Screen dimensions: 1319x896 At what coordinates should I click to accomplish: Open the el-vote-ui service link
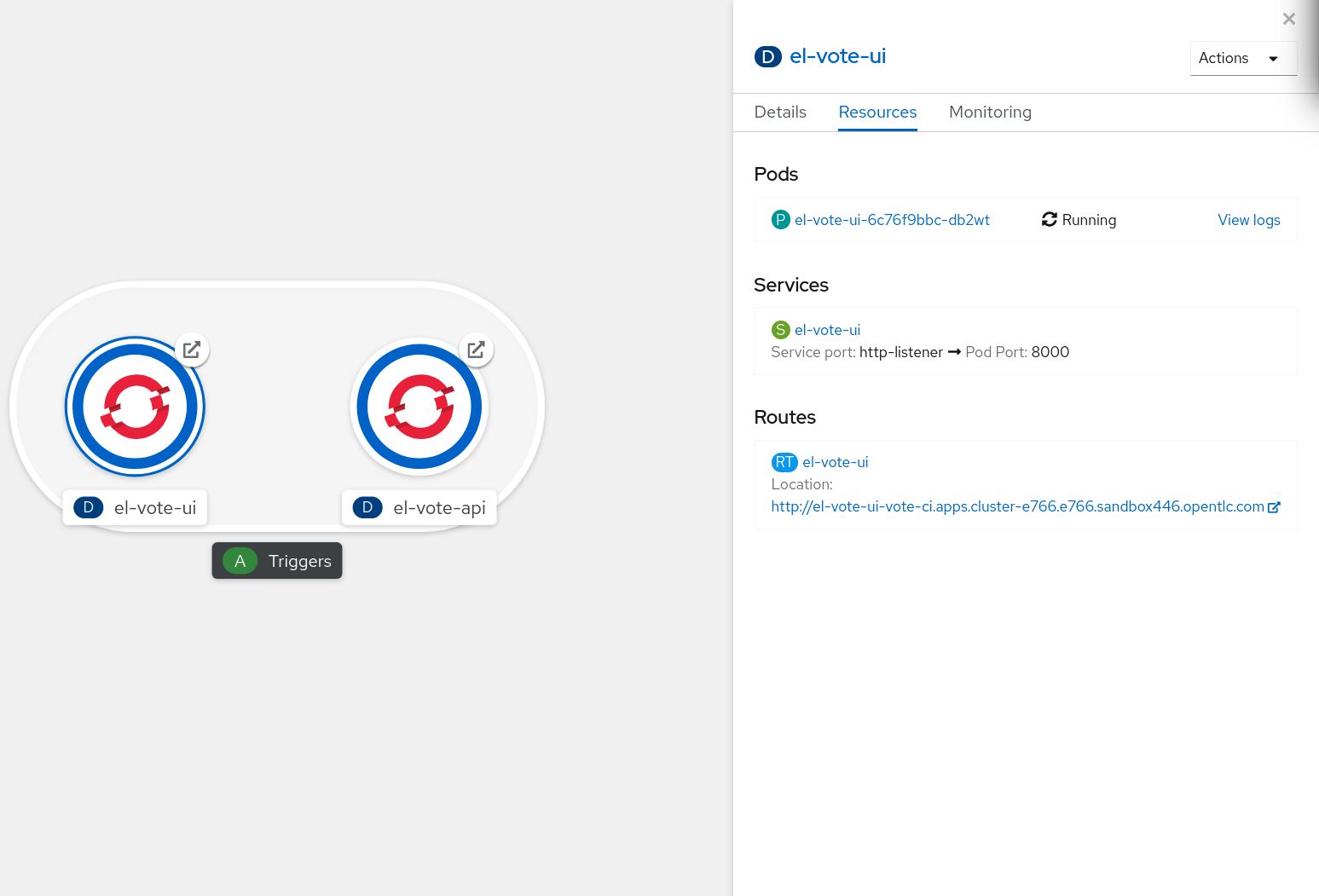click(827, 330)
